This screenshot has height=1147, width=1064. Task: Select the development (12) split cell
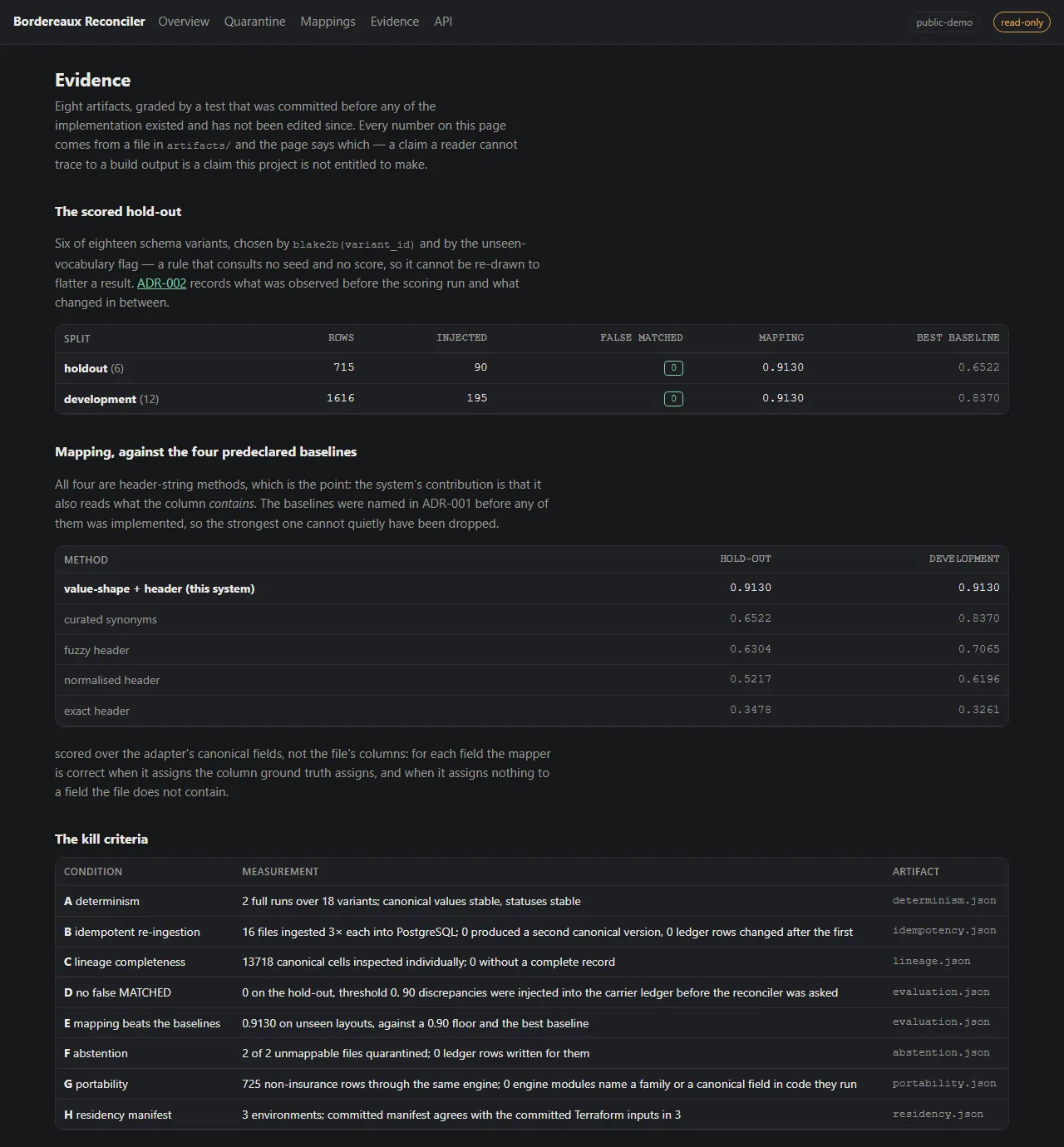click(x=111, y=399)
